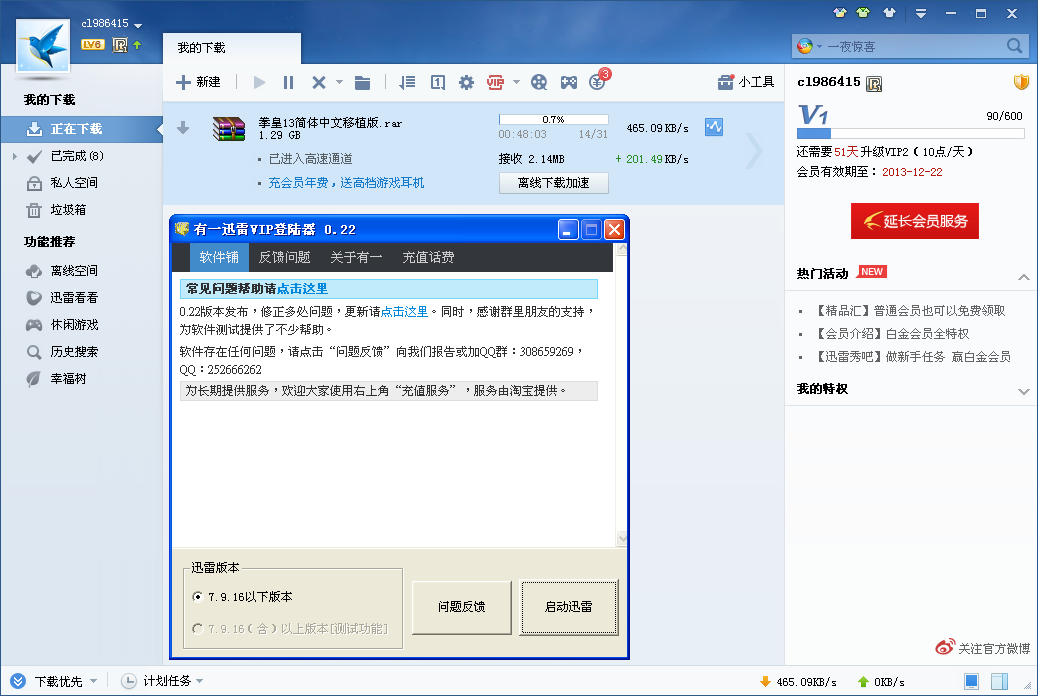1038x696 pixels.
Task: Click the speed graph icon beside download
Action: (x=714, y=126)
